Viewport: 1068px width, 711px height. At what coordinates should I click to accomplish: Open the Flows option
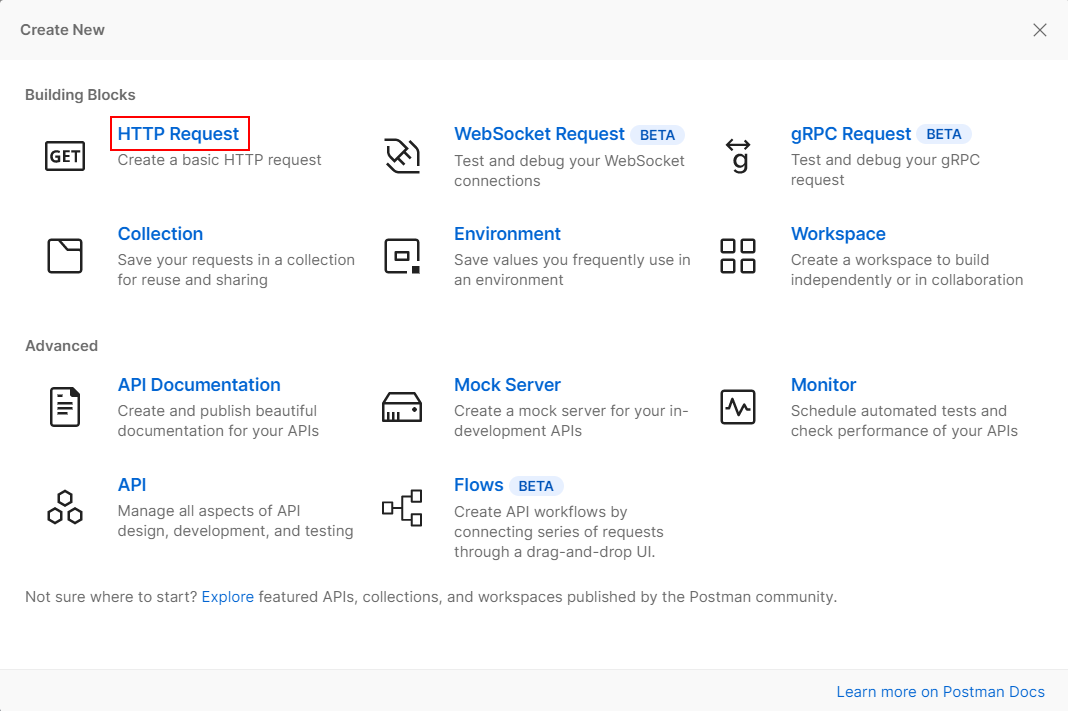[x=479, y=485]
